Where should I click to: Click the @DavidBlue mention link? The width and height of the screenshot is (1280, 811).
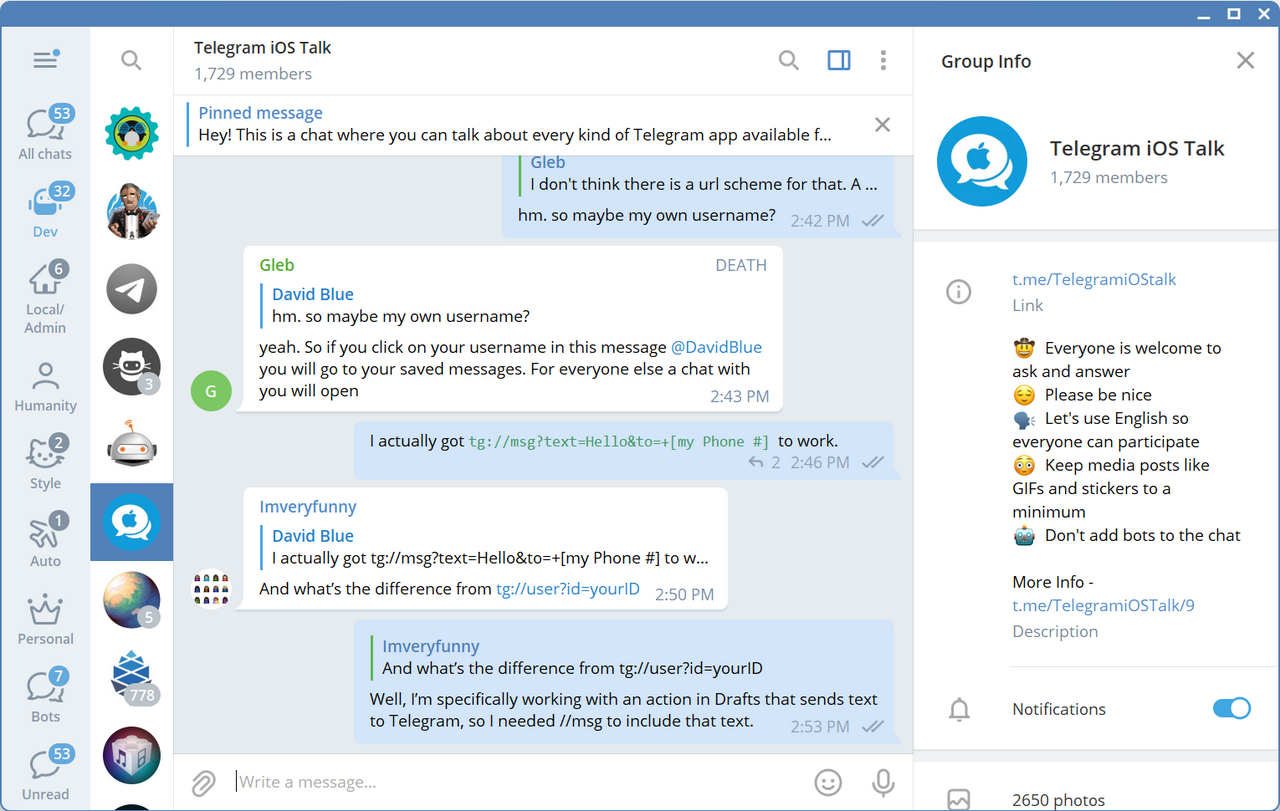click(x=716, y=347)
